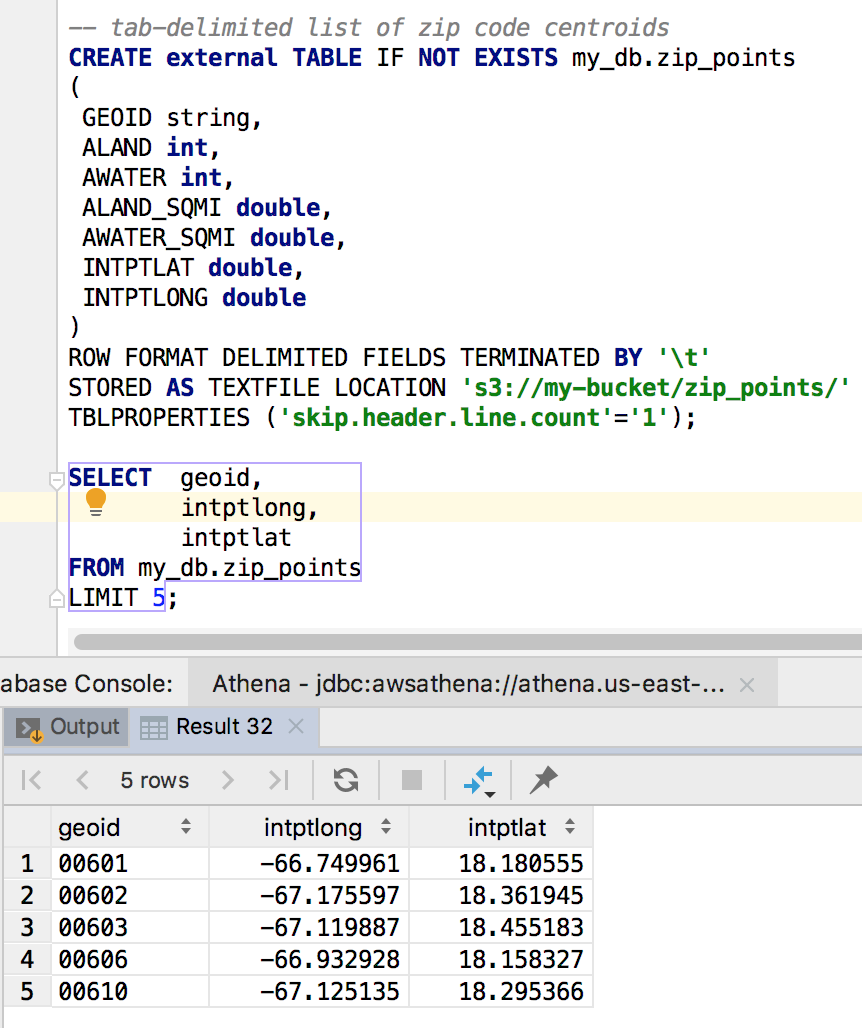
Task: Go to last page of results
Action: (x=279, y=780)
